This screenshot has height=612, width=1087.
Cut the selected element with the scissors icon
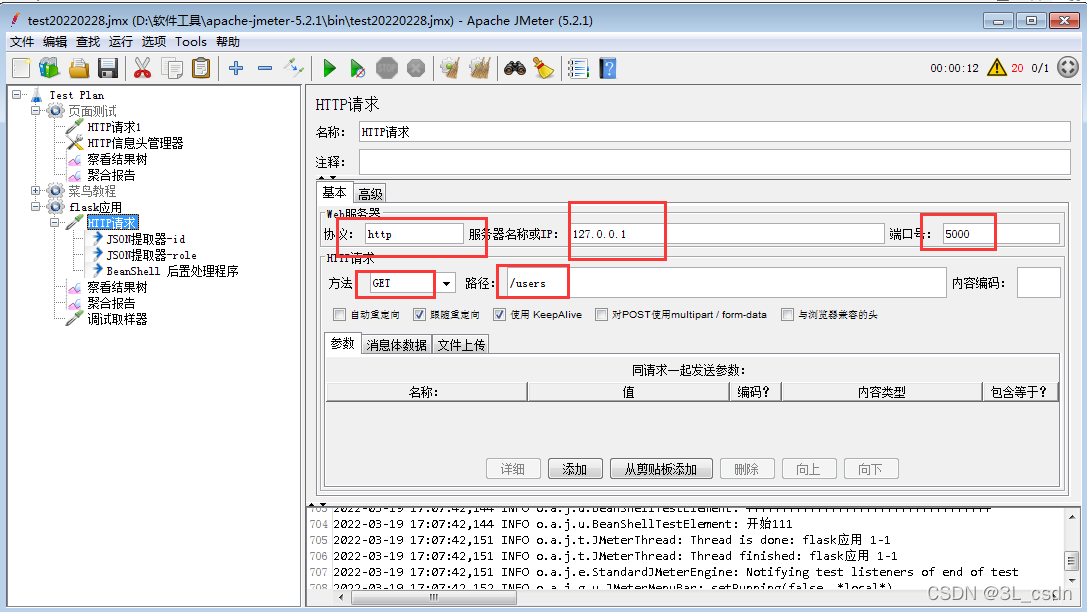(142, 68)
